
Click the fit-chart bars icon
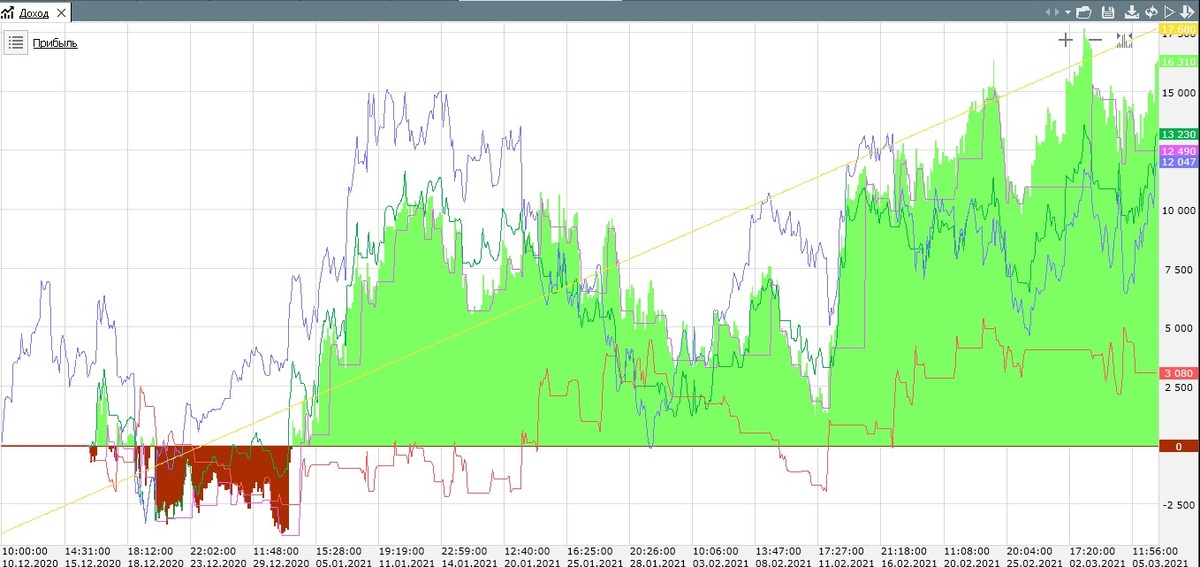pos(1124,40)
